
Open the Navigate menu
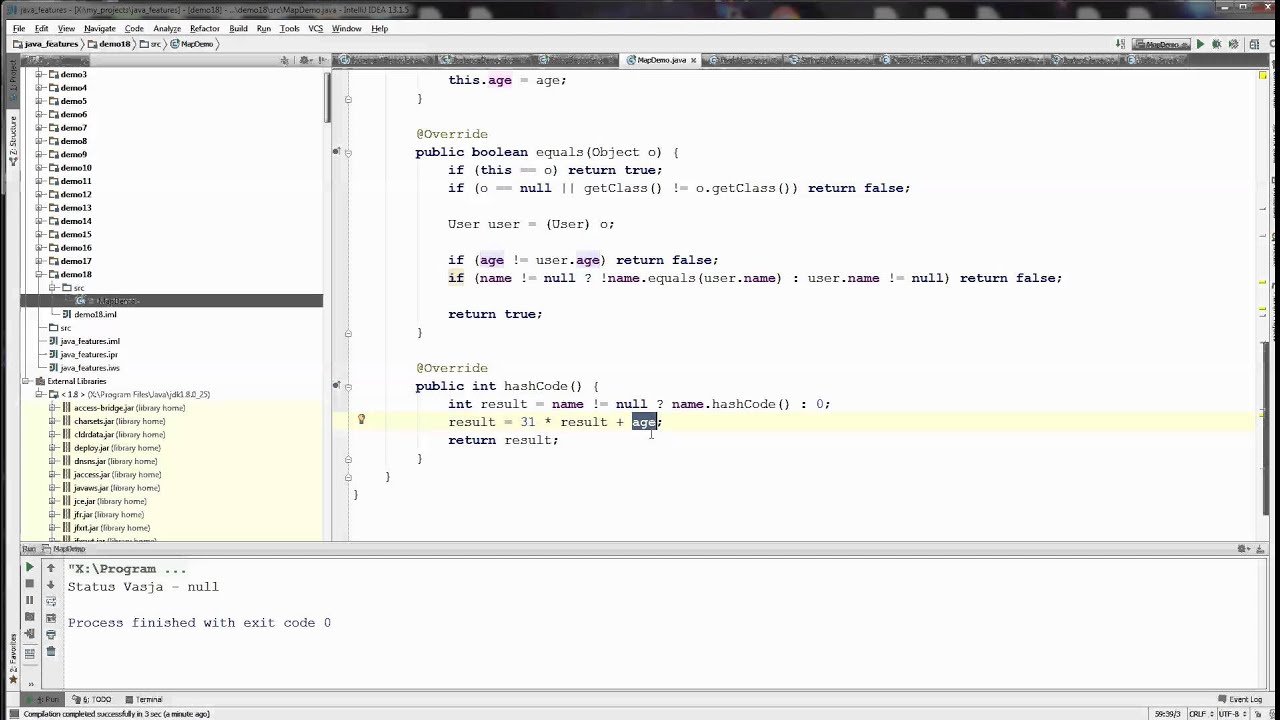[x=99, y=28]
